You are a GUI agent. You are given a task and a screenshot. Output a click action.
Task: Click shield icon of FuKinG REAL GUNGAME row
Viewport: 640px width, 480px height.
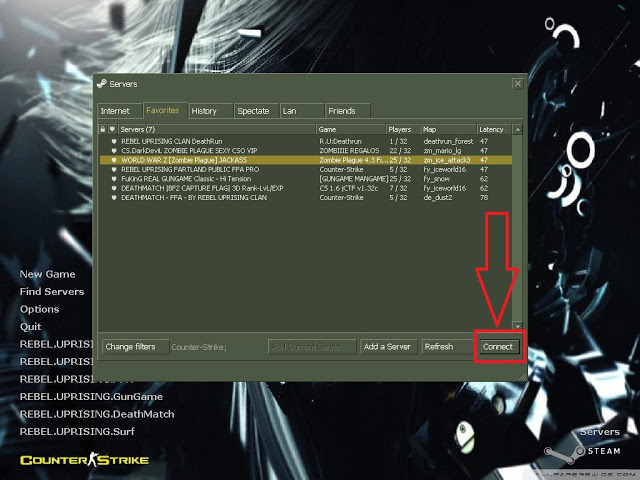click(114, 179)
